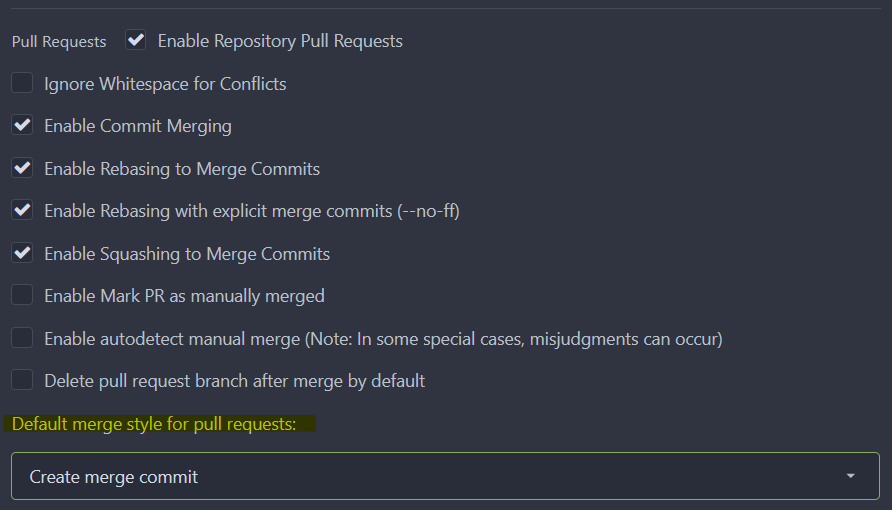Click the Enable Repository Pull Requests label text
The height and width of the screenshot is (510, 892).
pyautogui.click(x=280, y=41)
